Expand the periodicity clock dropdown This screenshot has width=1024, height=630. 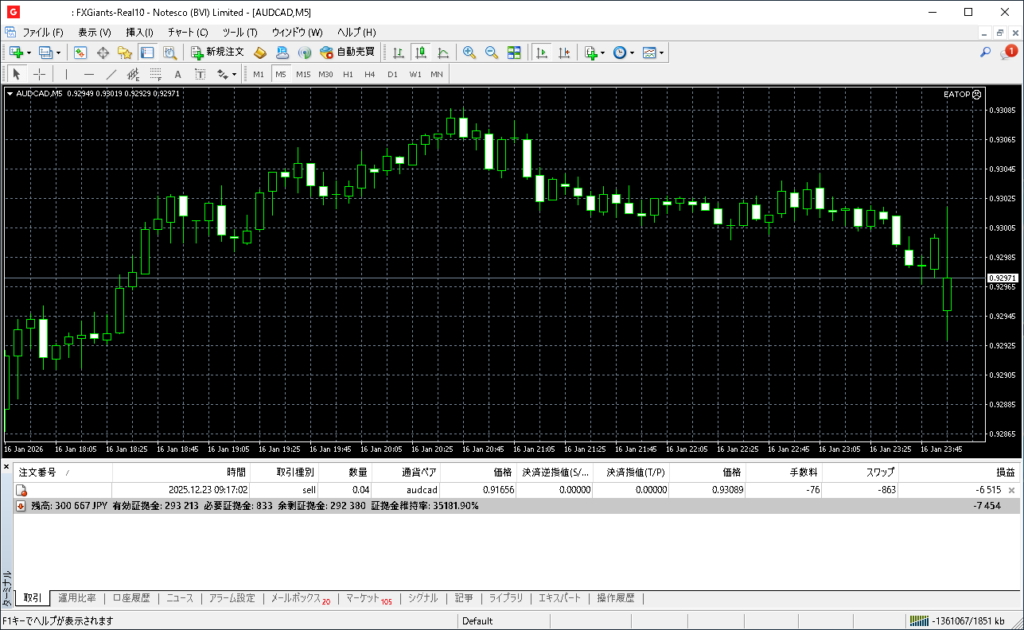(632, 52)
